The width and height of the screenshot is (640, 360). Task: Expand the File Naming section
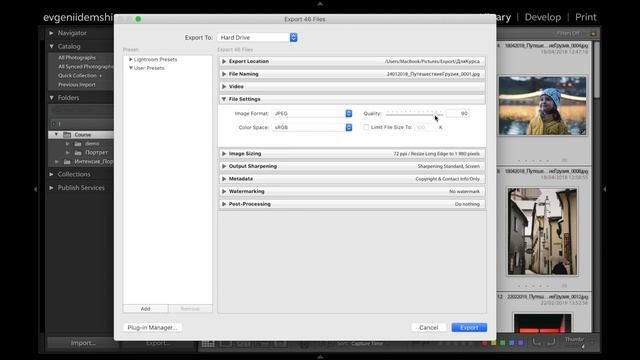pyautogui.click(x=224, y=74)
